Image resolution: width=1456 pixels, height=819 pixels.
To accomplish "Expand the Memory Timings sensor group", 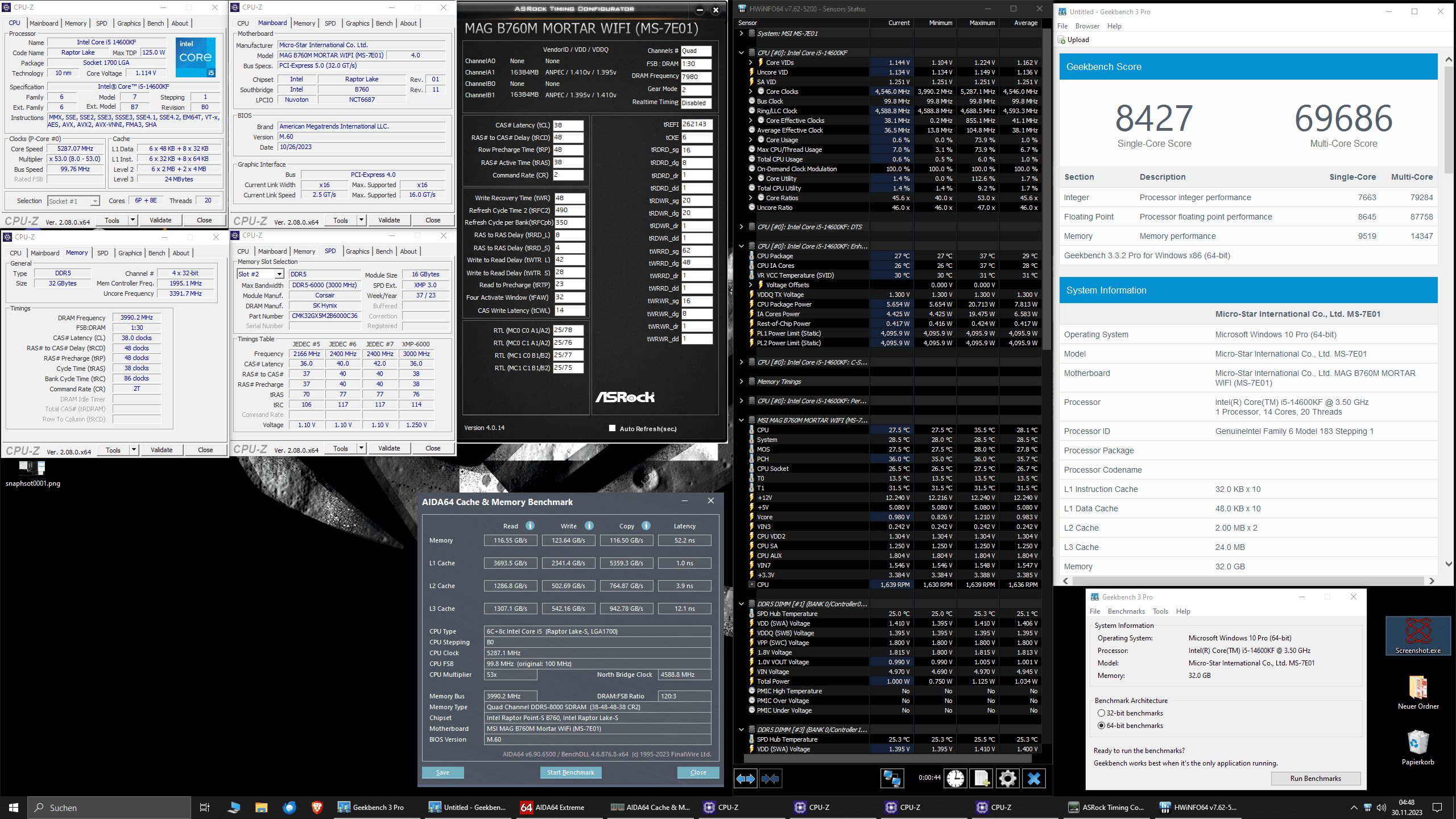I will pos(741,382).
